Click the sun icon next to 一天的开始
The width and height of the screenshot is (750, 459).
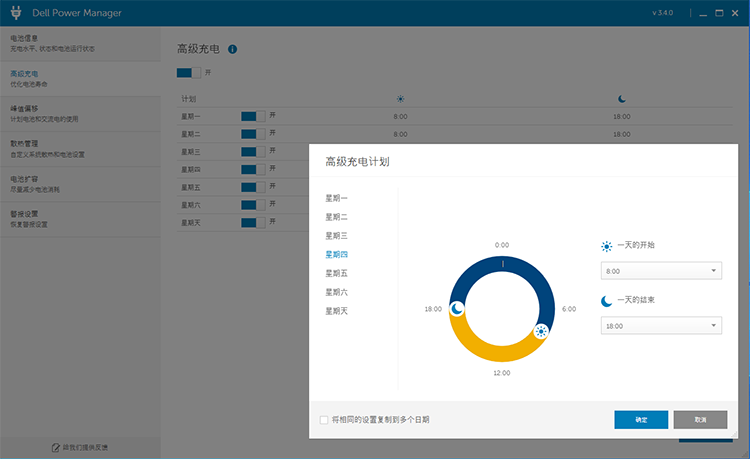607,246
